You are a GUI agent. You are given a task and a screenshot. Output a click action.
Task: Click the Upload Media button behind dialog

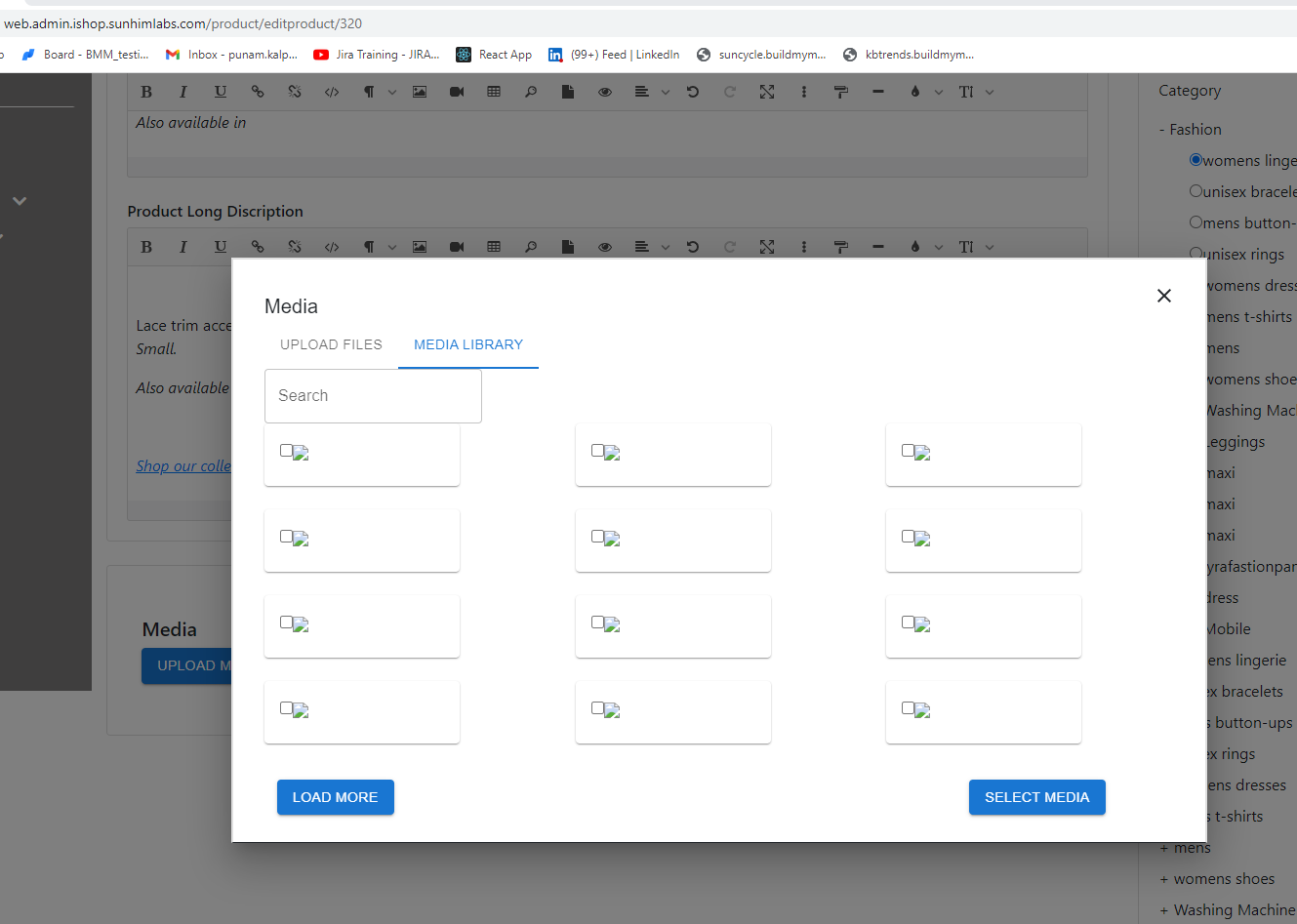pyautogui.click(x=186, y=665)
